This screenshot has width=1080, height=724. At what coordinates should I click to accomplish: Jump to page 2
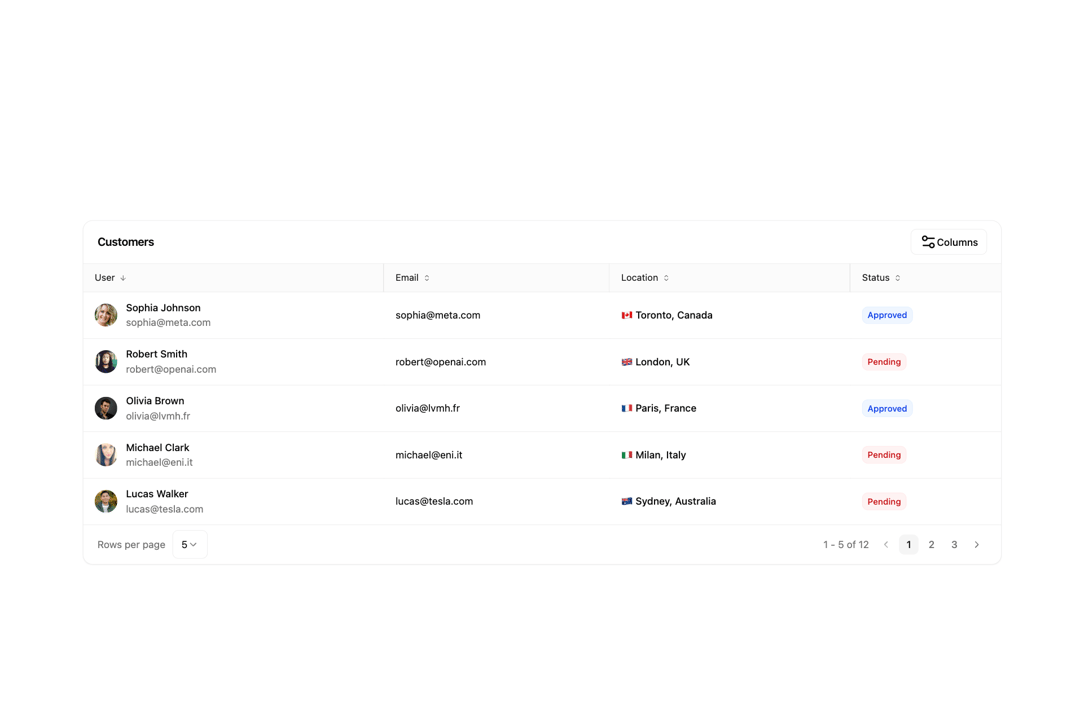tap(931, 545)
